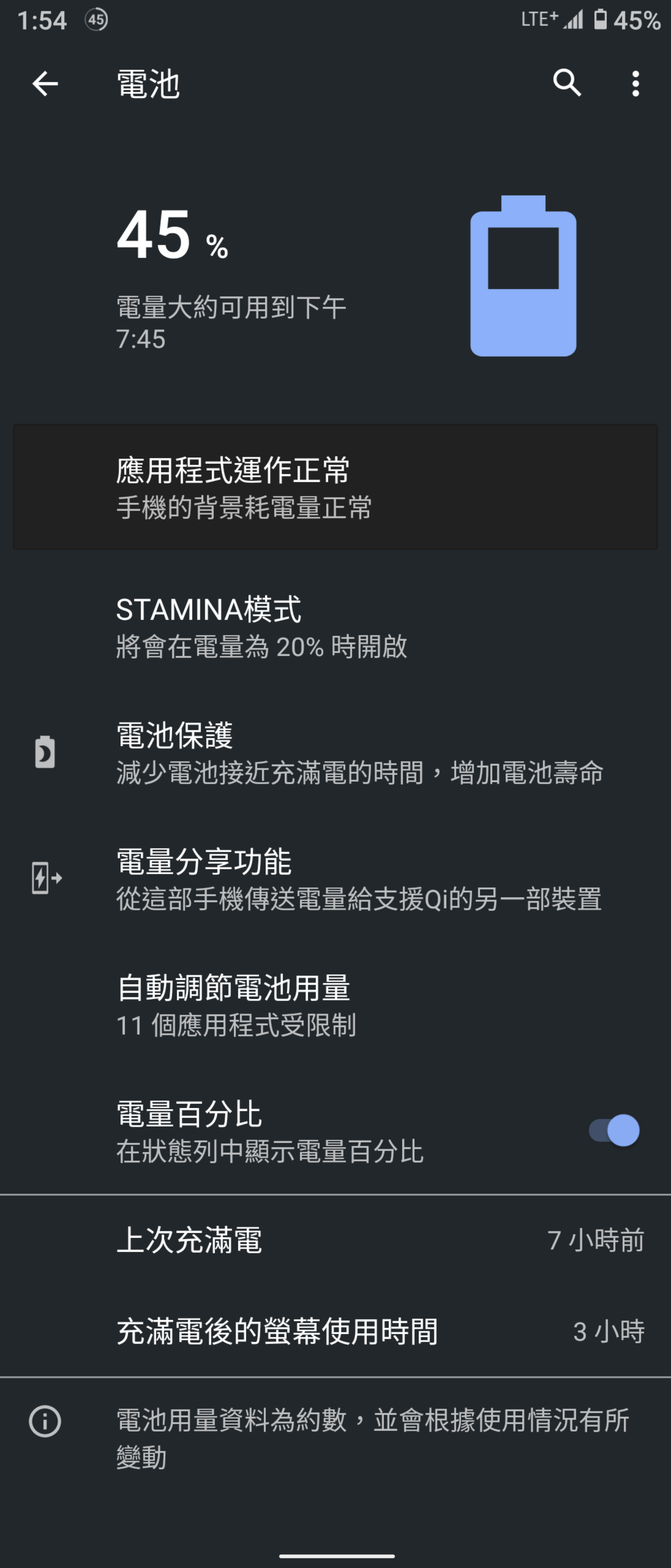The image size is (671, 1568).
Task: Open STAMINA模式 settings
Action: tap(336, 627)
